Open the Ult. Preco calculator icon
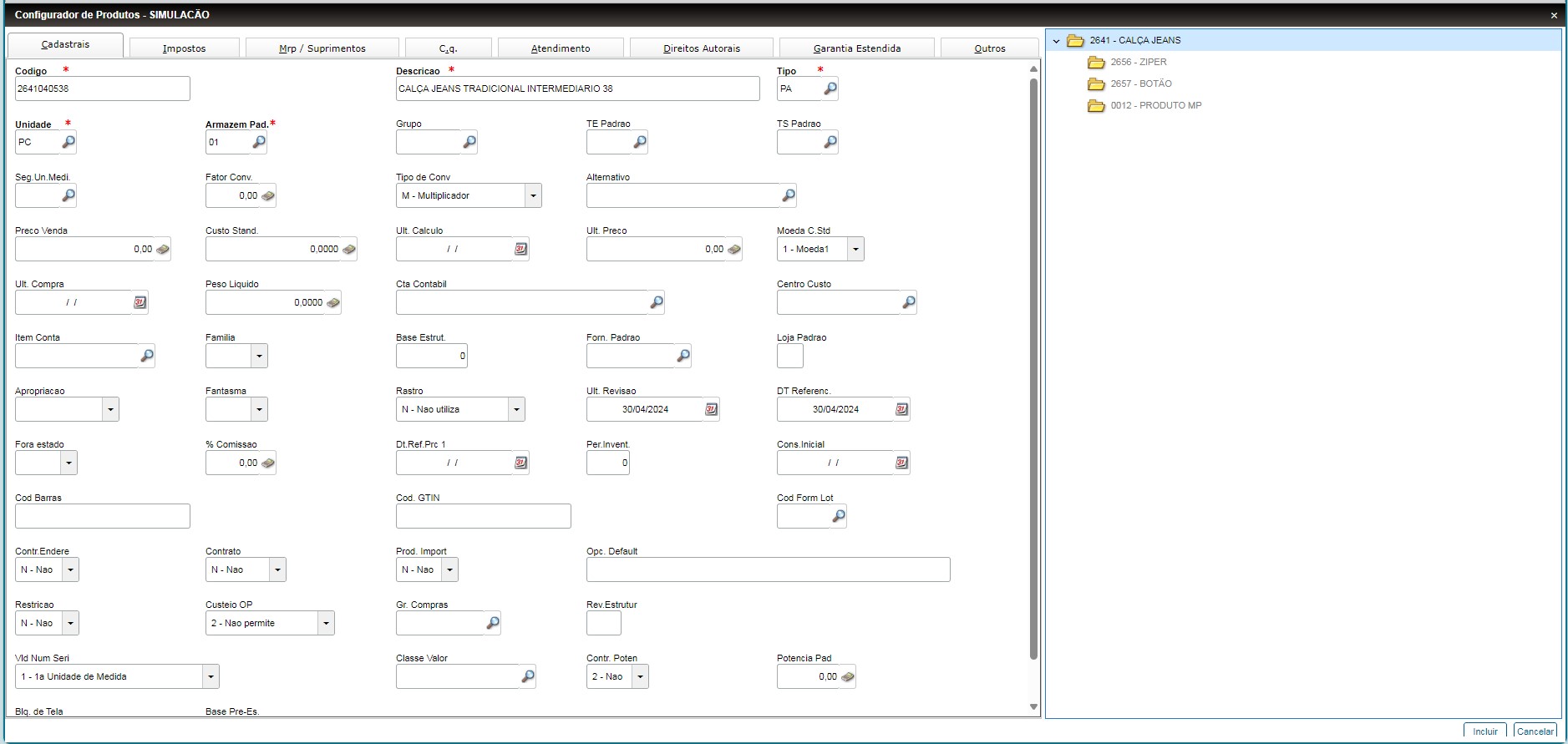The height and width of the screenshot is (744, 1568). pyautogui.click(x=734, y=249)
